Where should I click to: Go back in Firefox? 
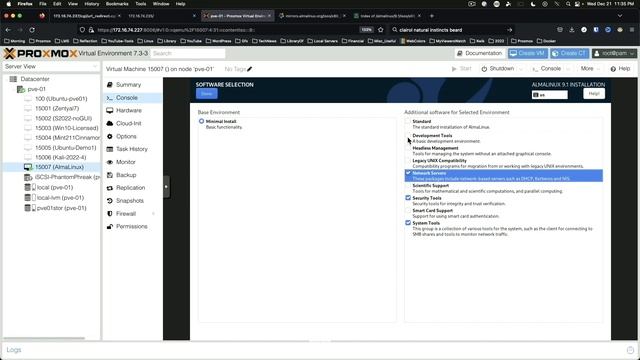coord(8,30)
